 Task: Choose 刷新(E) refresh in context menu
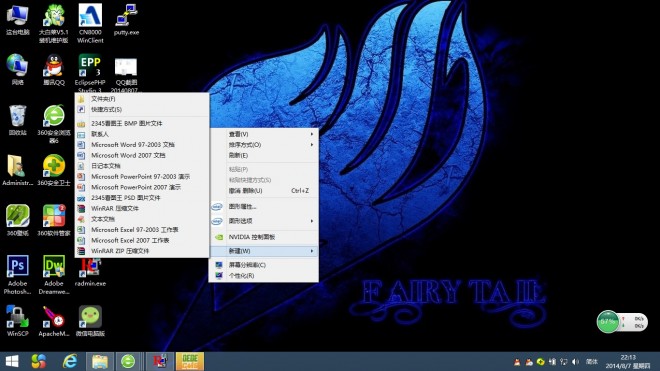(x=264, y=155)
